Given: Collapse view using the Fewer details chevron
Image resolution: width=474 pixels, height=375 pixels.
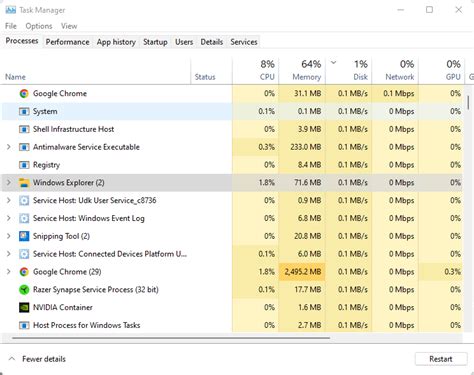Looking at the screenshot, I should pyautogui.click(x=12, y=359).
